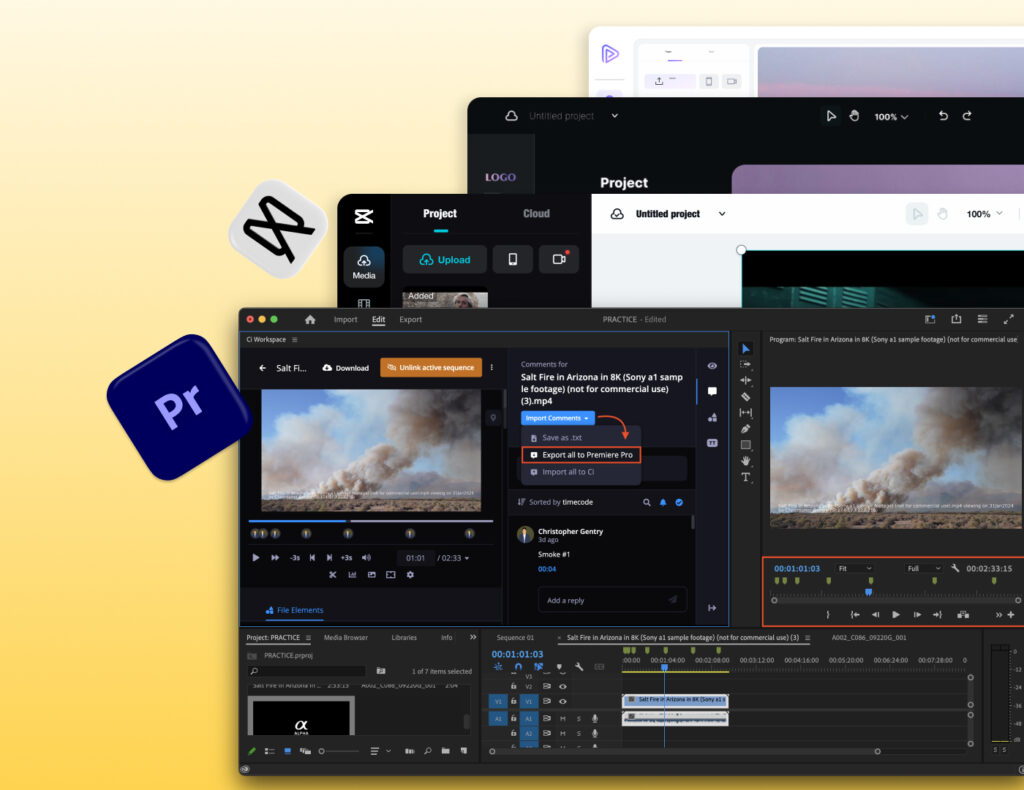Open the Ci panel file elements shapes icon
1024x790 pixels.
pyautogui.click(x=712, y=417)
